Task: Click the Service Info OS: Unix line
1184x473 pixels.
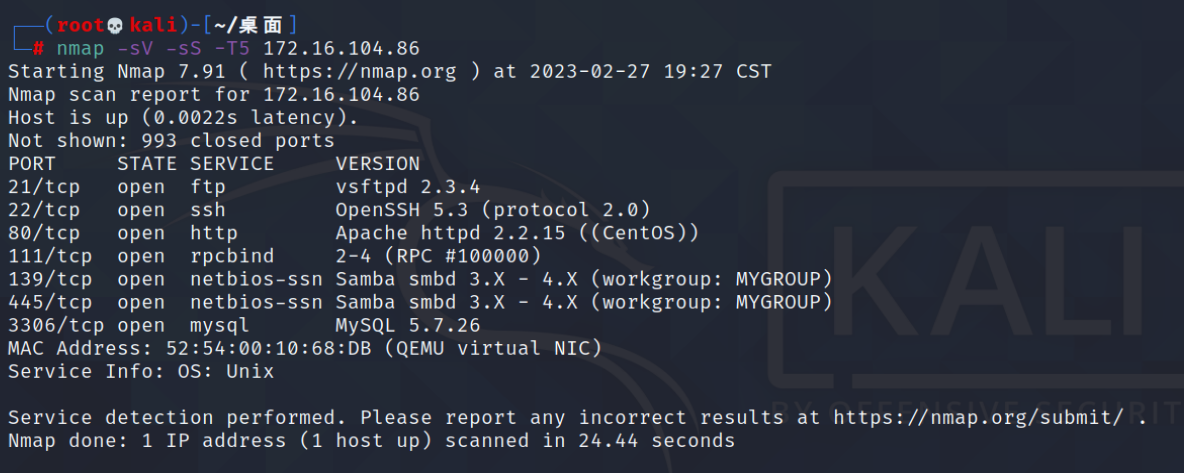Action: tap(141, 372)
